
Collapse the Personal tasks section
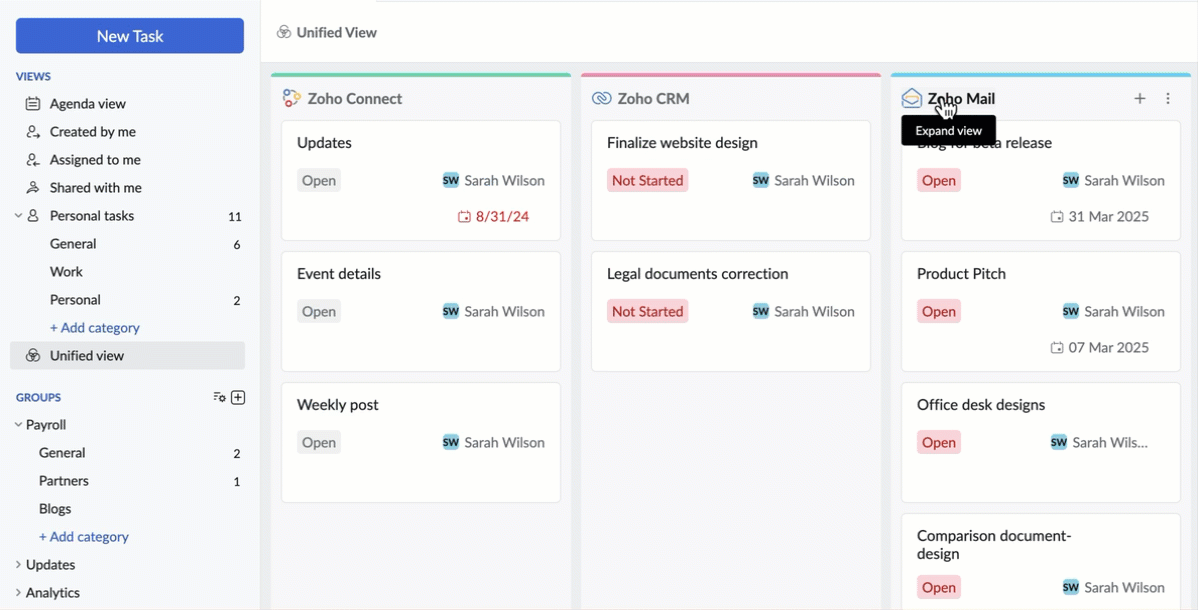[x=18, y=216]
